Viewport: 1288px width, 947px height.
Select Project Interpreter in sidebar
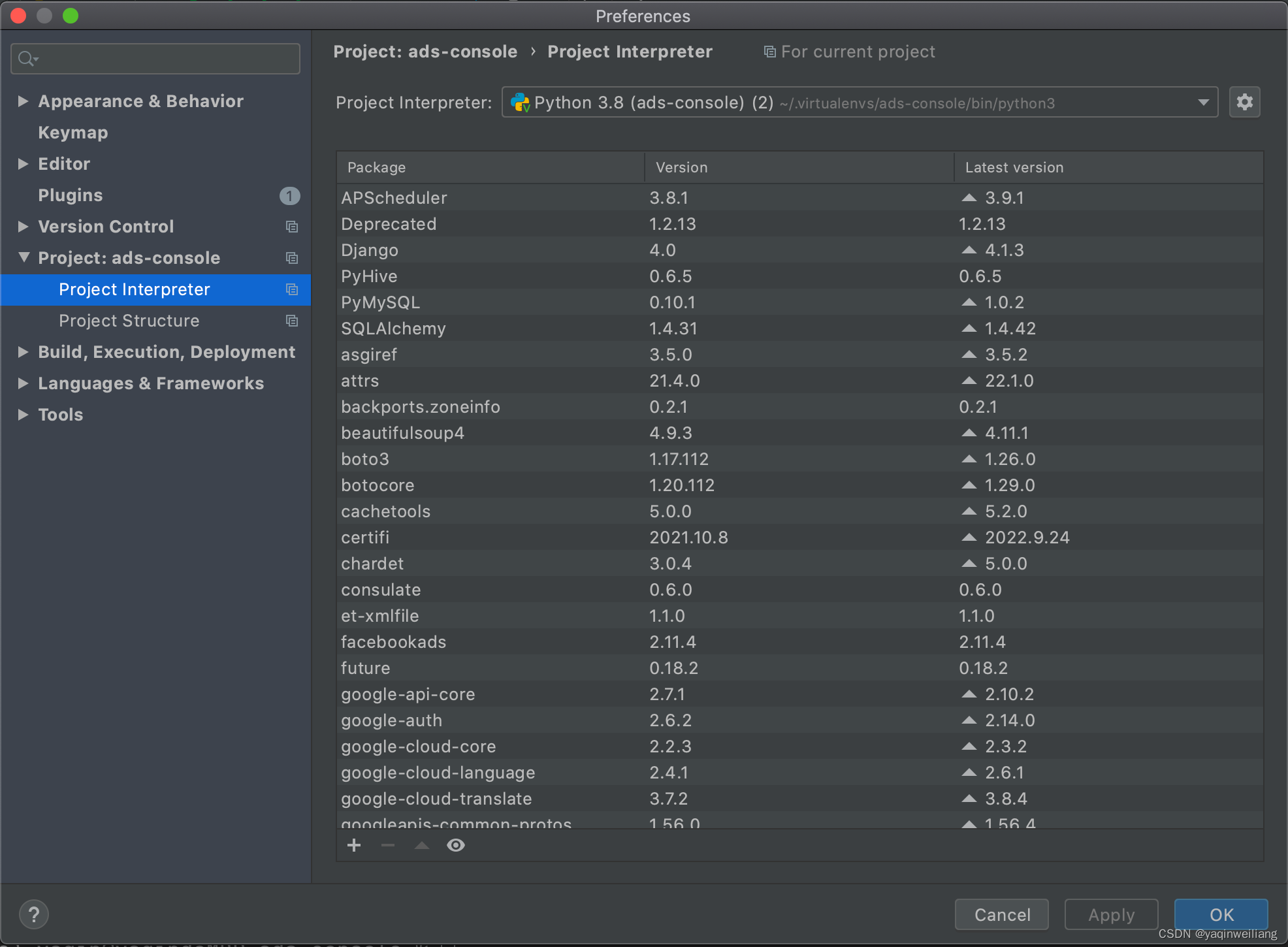tap(155, 289)
